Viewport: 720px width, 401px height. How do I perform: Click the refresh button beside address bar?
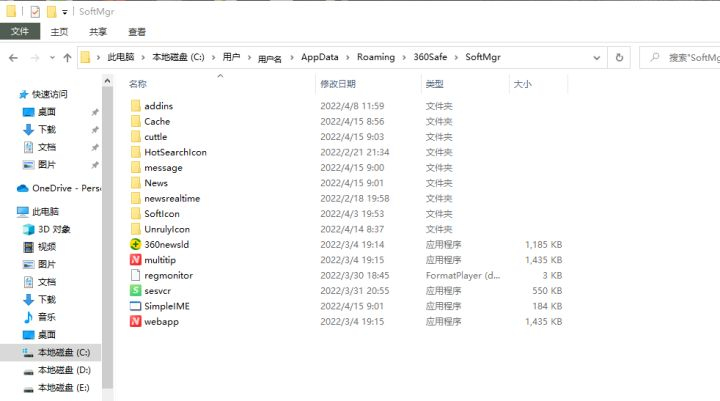(x=620, y=57)
